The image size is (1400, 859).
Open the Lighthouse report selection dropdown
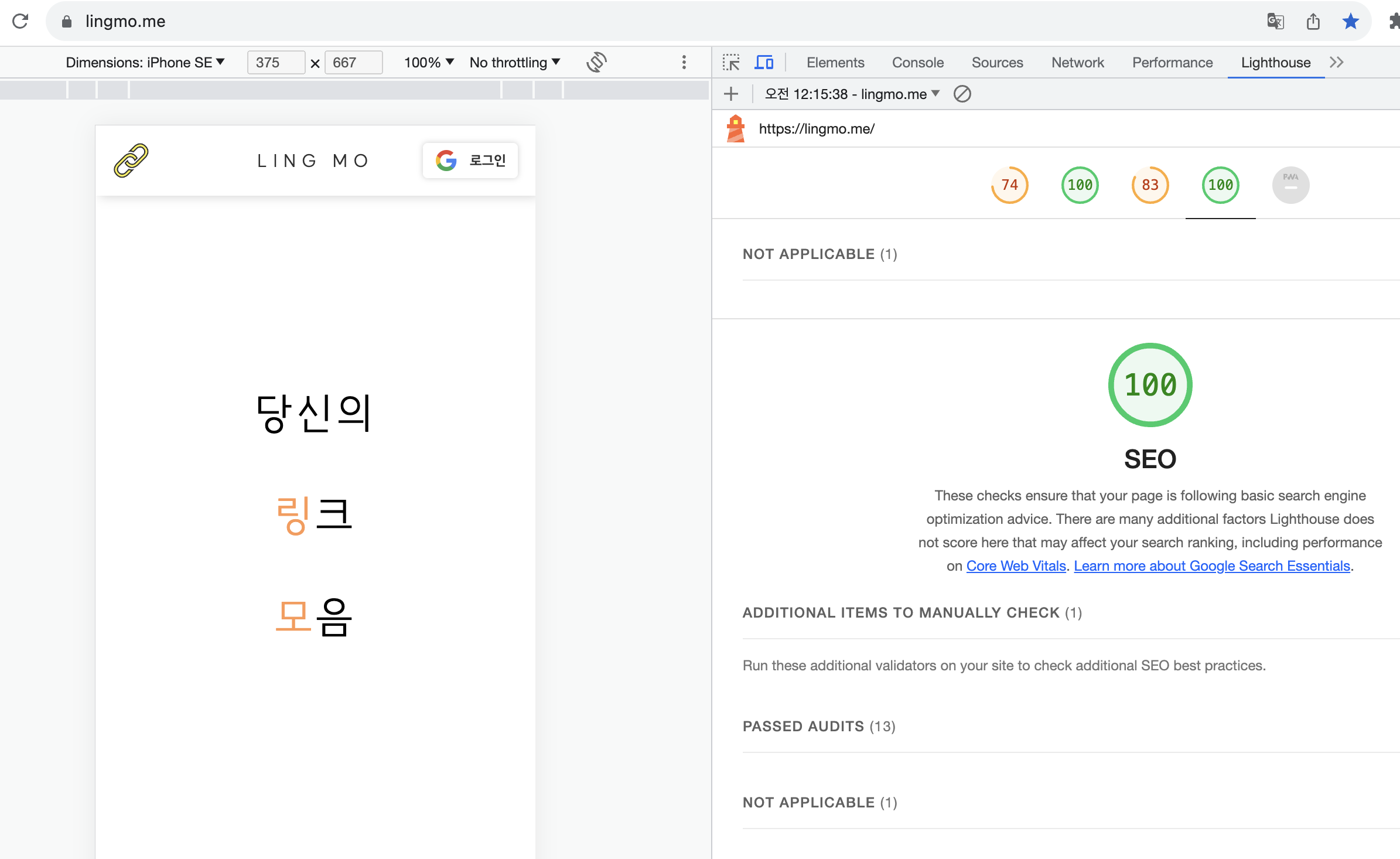(x=852, y=94)
